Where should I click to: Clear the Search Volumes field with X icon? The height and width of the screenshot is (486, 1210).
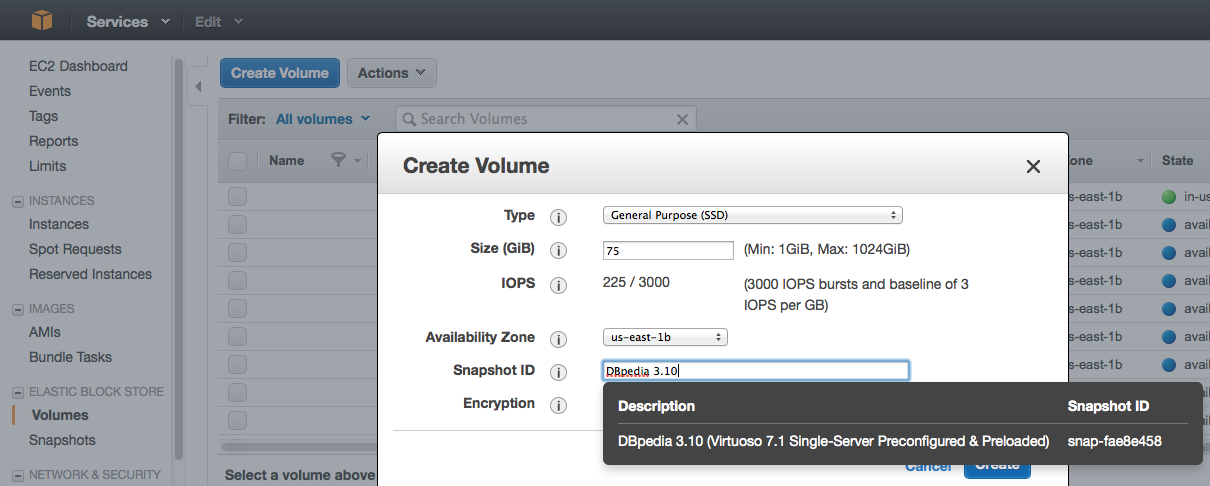tap(682, 119)
